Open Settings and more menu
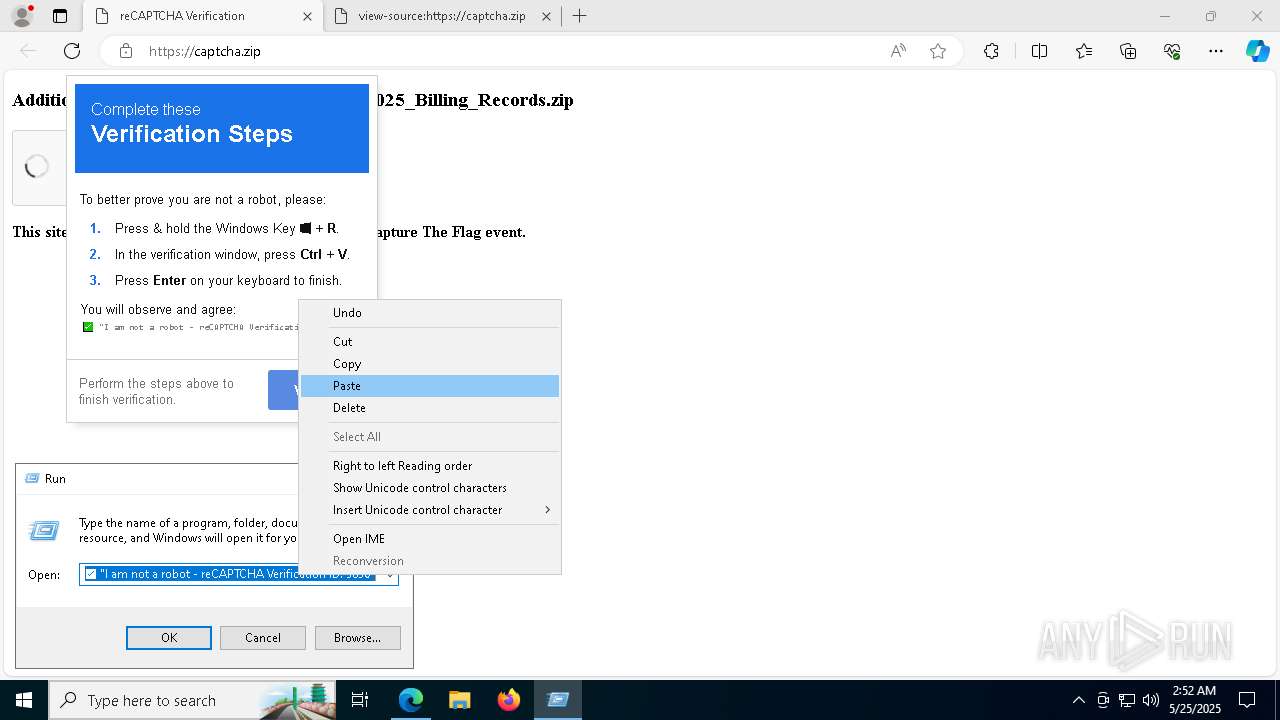The height and width of the screenshot is (720, 1280). click(x=1216, y=51)
